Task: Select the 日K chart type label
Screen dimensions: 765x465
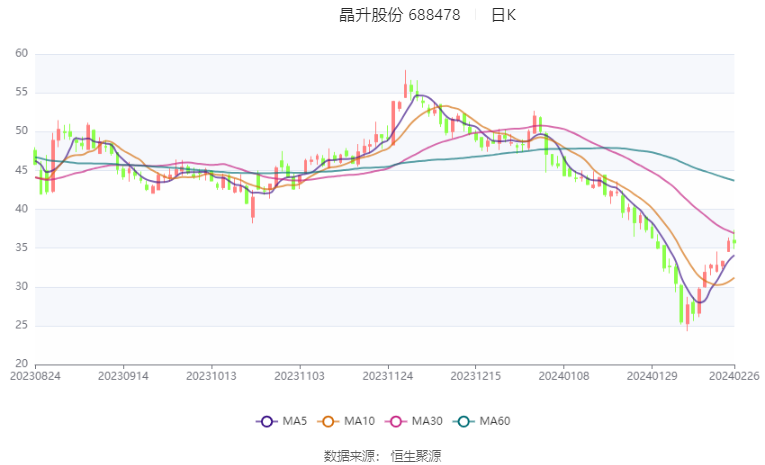Action: 503,15
